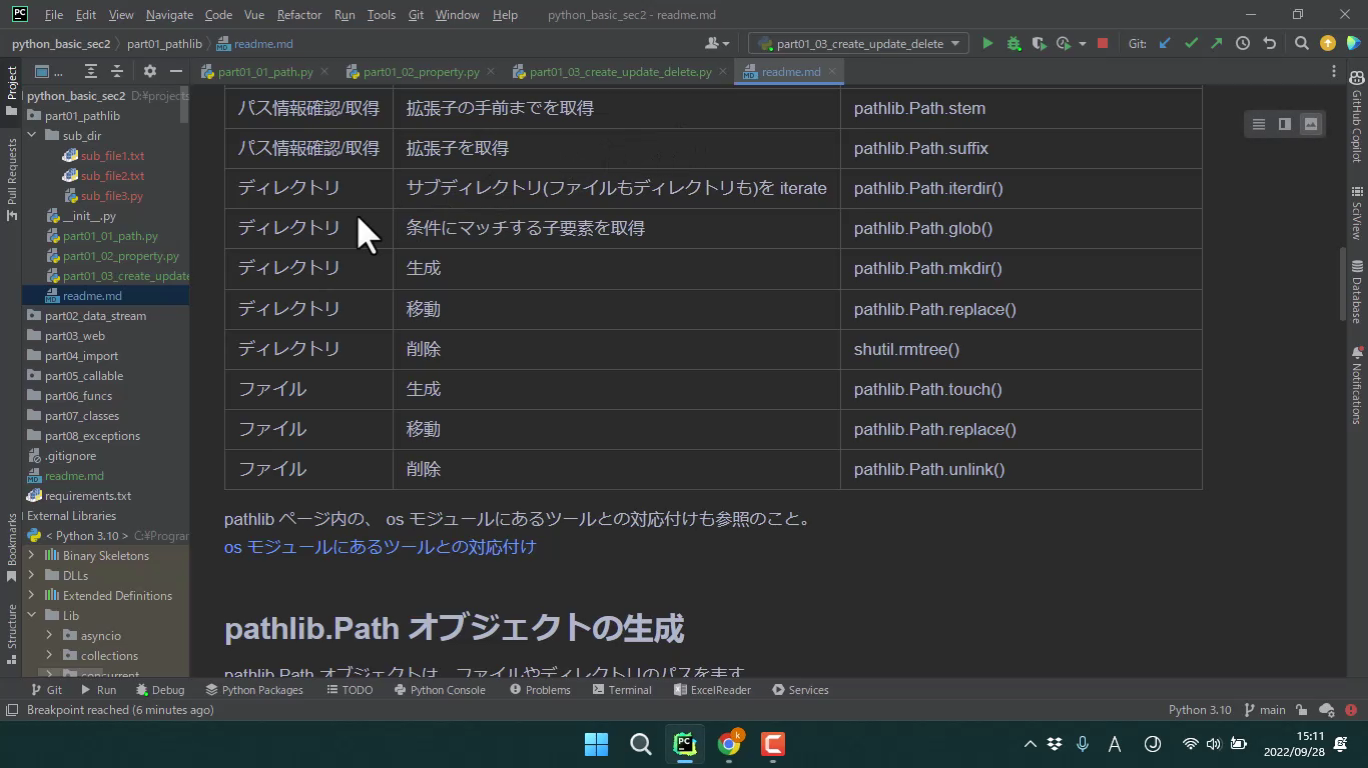Open Git history with the clock icon

[1242, 44]
